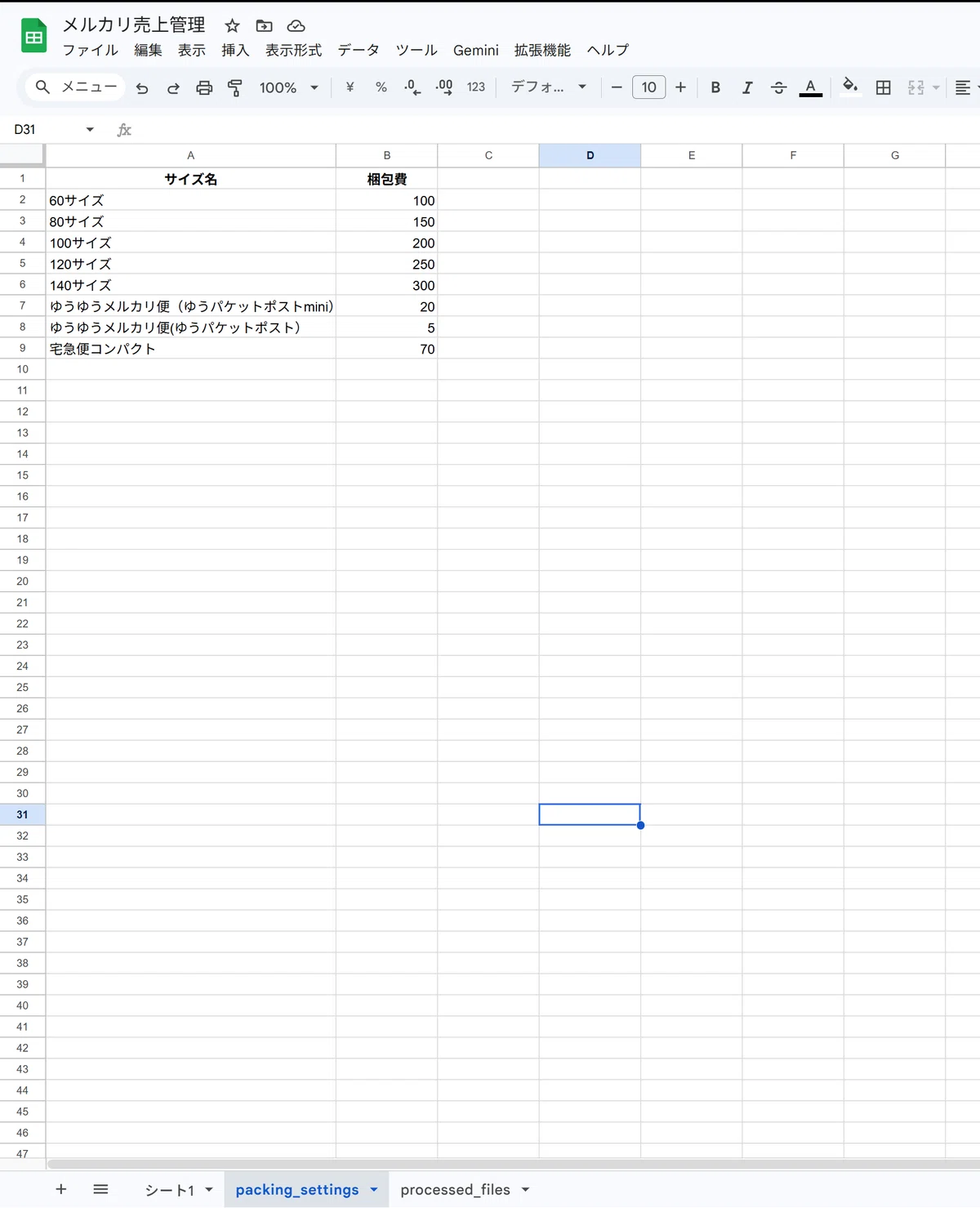
Task: Toggle italic formatting
Action: coord(746,87)
